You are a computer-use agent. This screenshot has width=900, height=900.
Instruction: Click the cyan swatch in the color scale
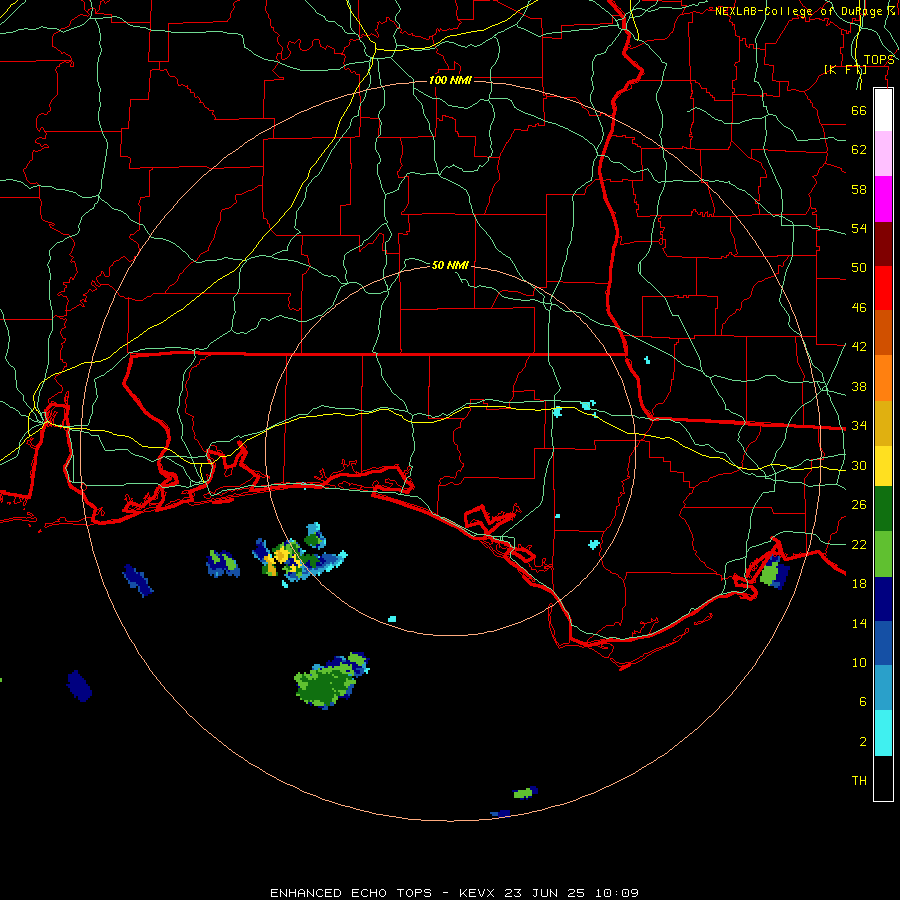point(883,733)
